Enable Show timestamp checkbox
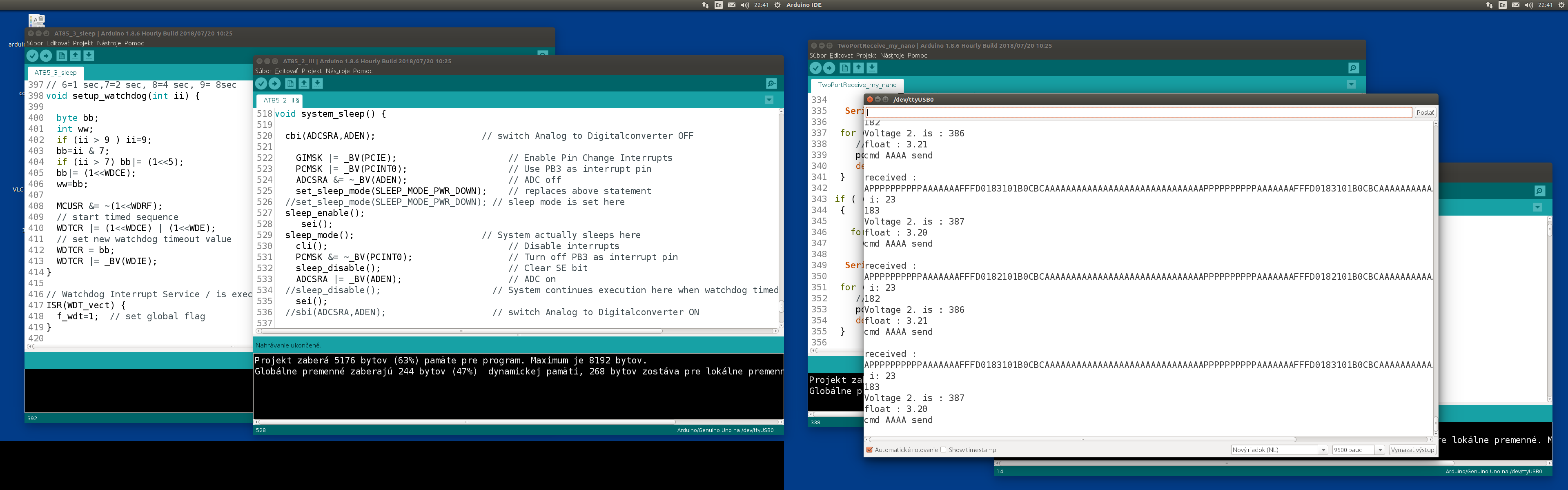Viewport: 1568px width, 490px height. [x=944, y=450]
